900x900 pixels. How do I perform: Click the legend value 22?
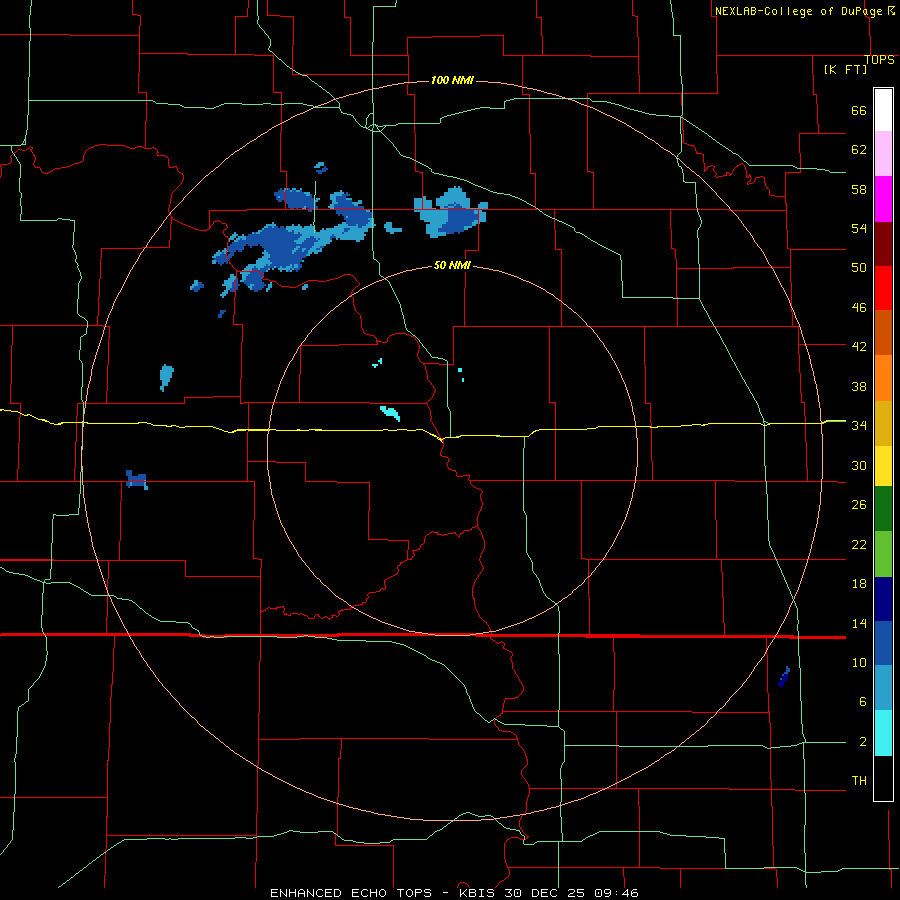tap(859, 545)
